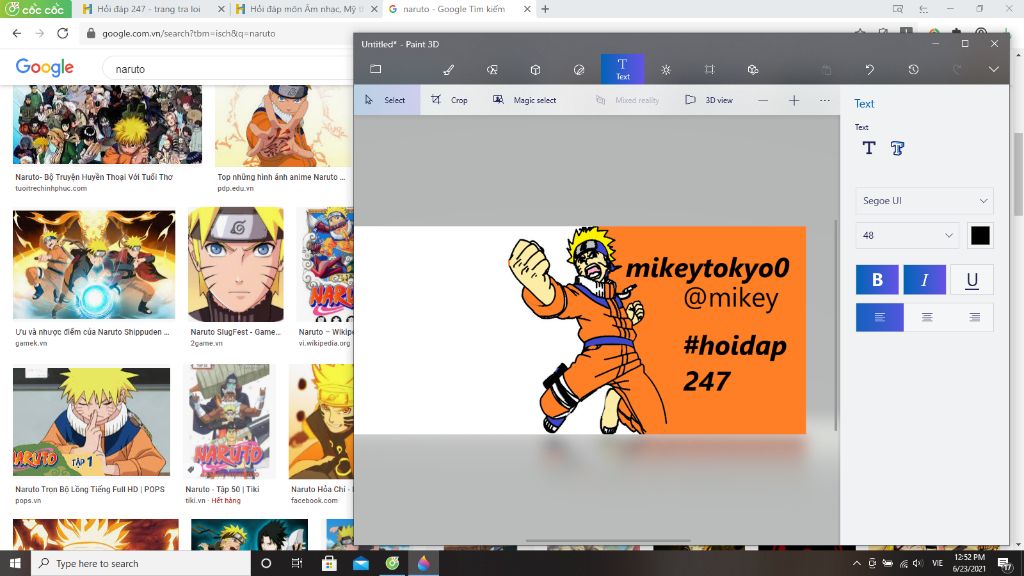Toggle Italic text formatting

click(x=925, y=280)
